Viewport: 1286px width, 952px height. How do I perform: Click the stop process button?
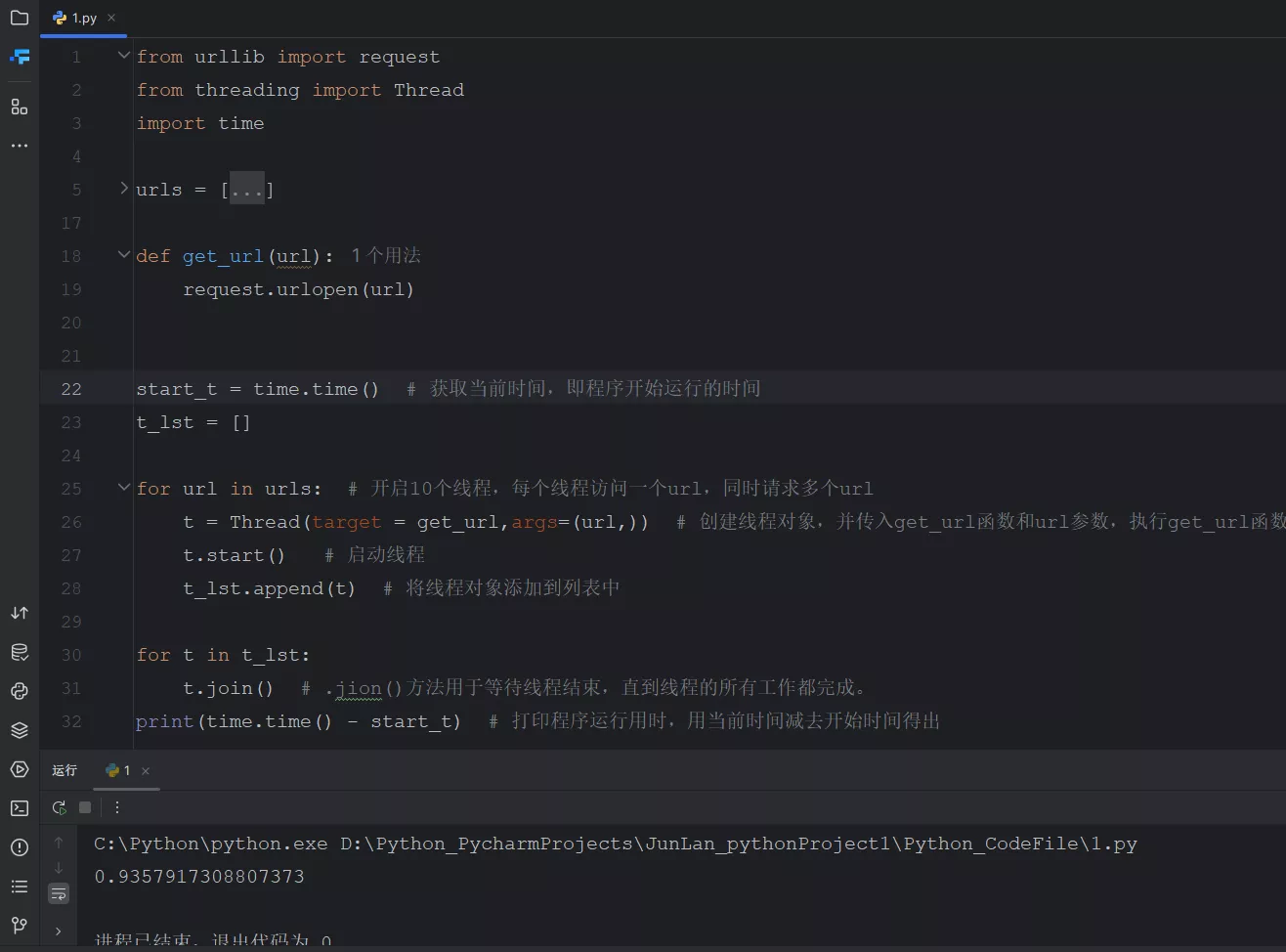(85, 807)
